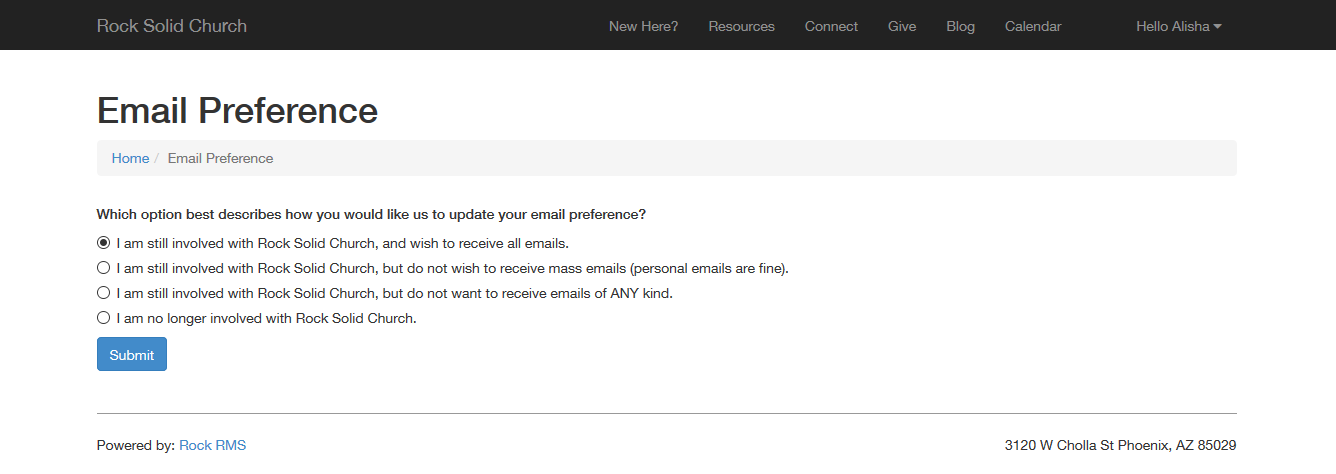
Task: Submit the email preference form
Action: (132, 354)
